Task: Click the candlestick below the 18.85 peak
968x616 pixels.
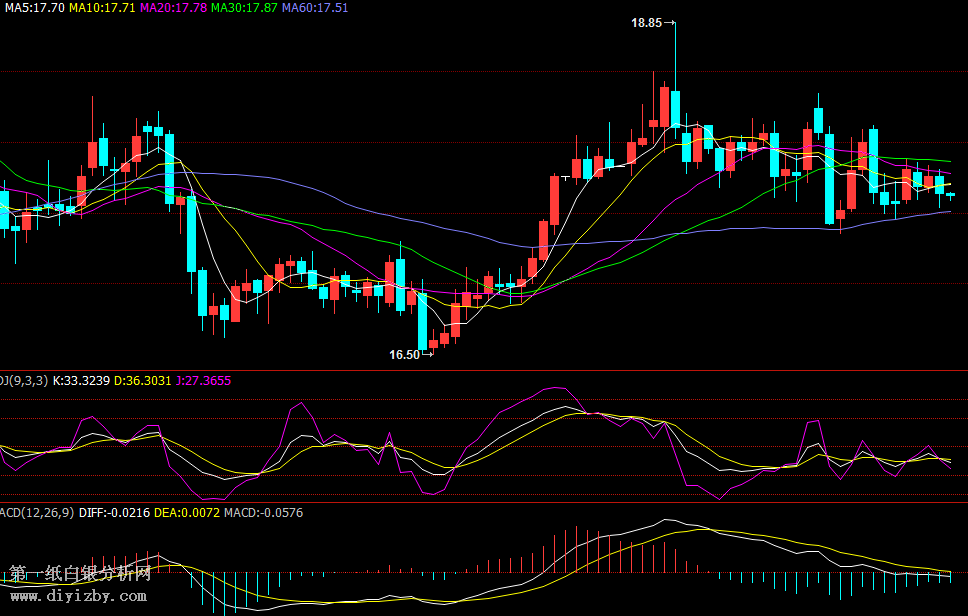Action: point(676,108)
